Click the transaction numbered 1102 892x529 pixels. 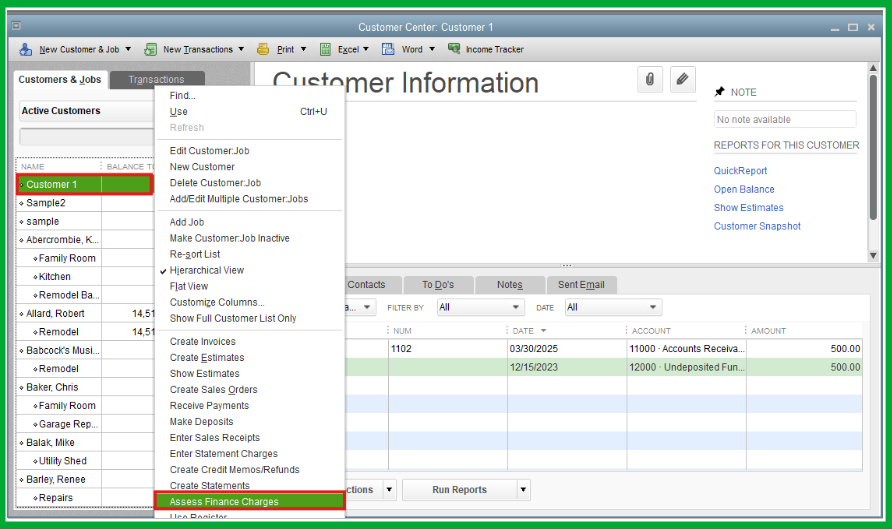pyautogui.click(x=401, y=349)
